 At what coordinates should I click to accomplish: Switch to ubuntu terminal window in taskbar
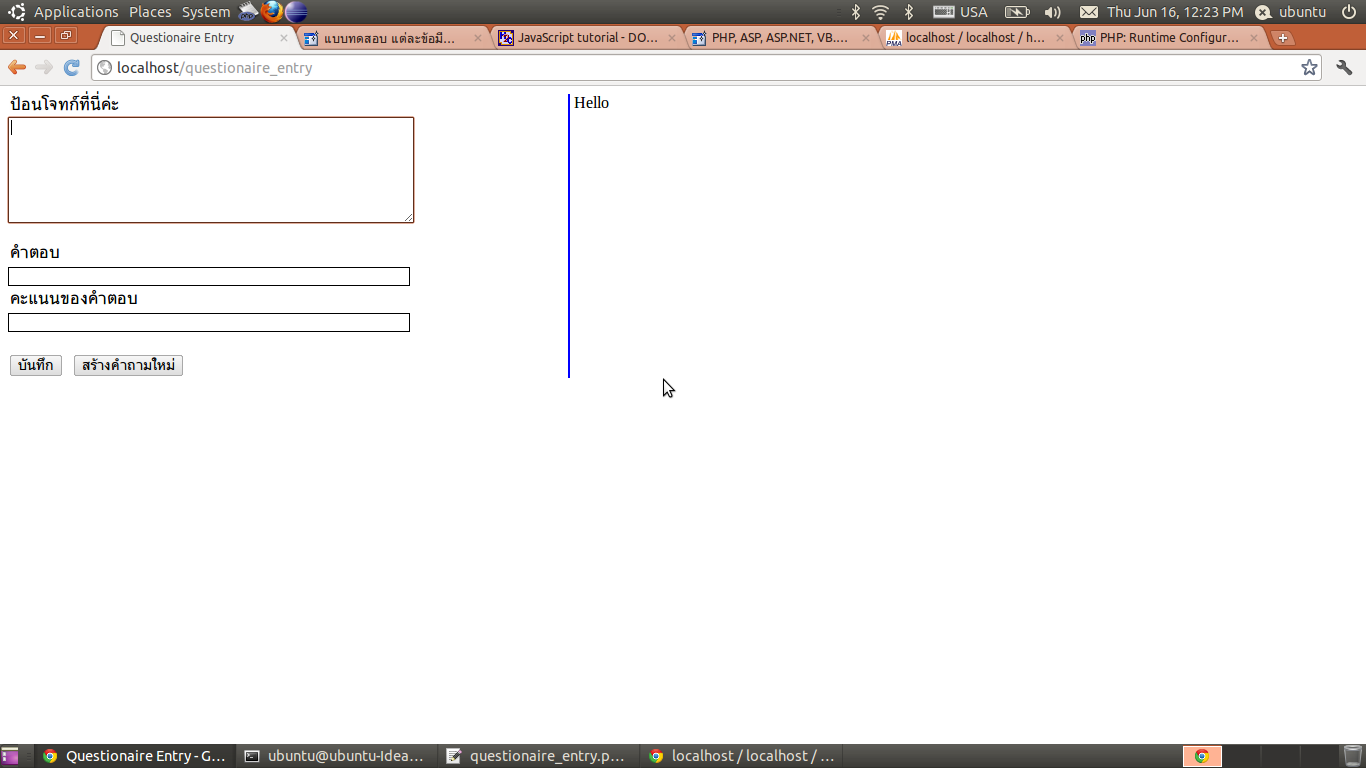pos(337,756)
